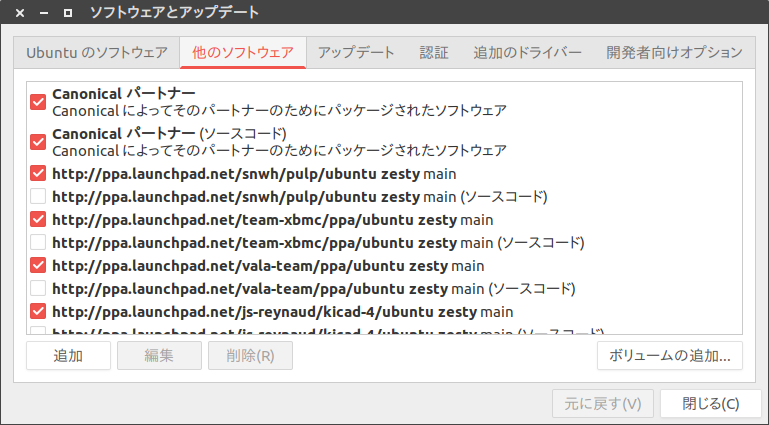
Task: Disable the snwh/pulp main PPA checkbox
Action: [x=38, y=172]
